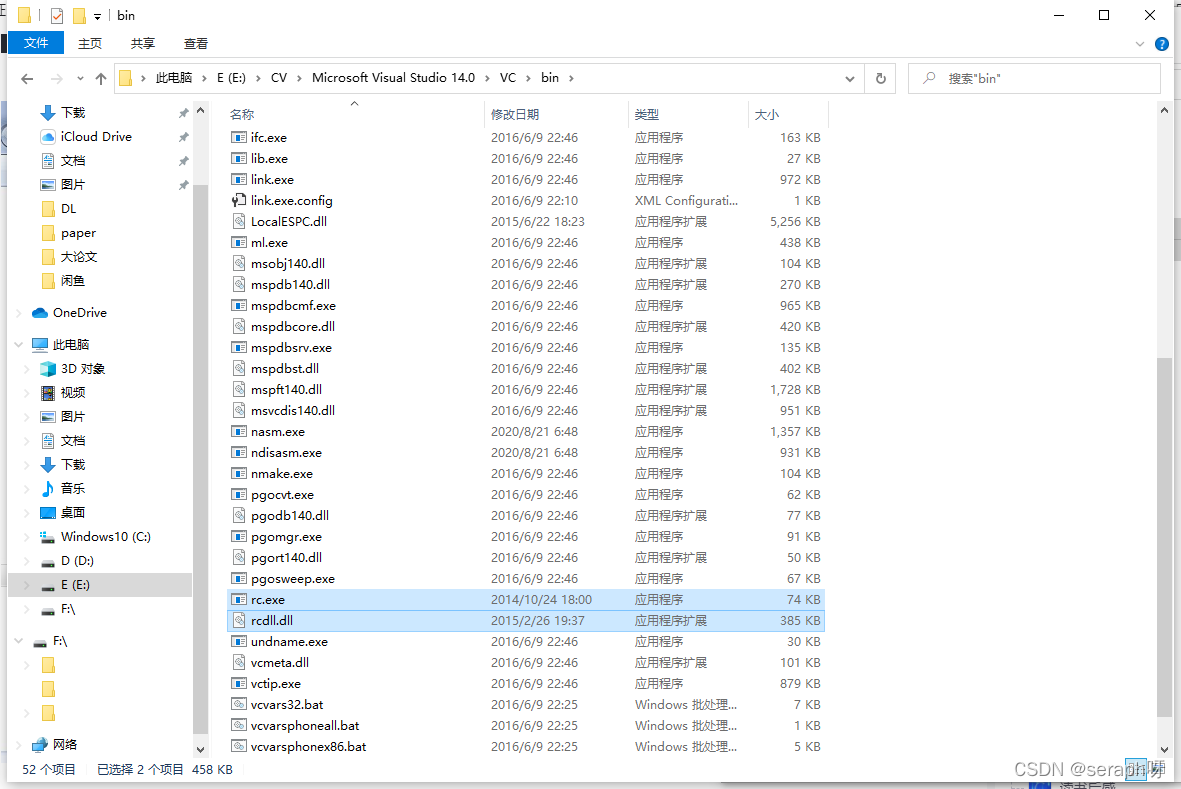Switch to the 主页 ribbon tab
Screen dimensions: 1181x789
click(90, 44)
